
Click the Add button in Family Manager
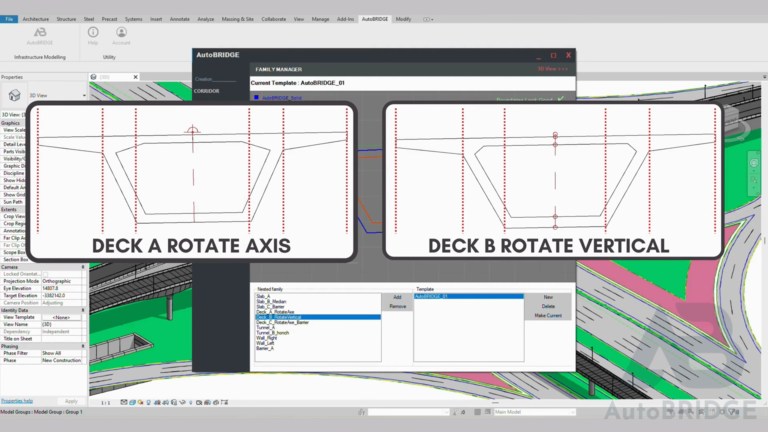point(397,297)
